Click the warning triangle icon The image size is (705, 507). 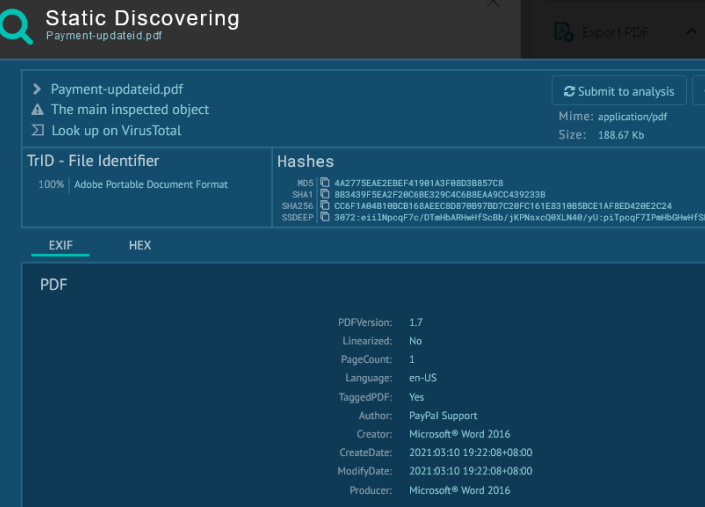click(37, 110)
